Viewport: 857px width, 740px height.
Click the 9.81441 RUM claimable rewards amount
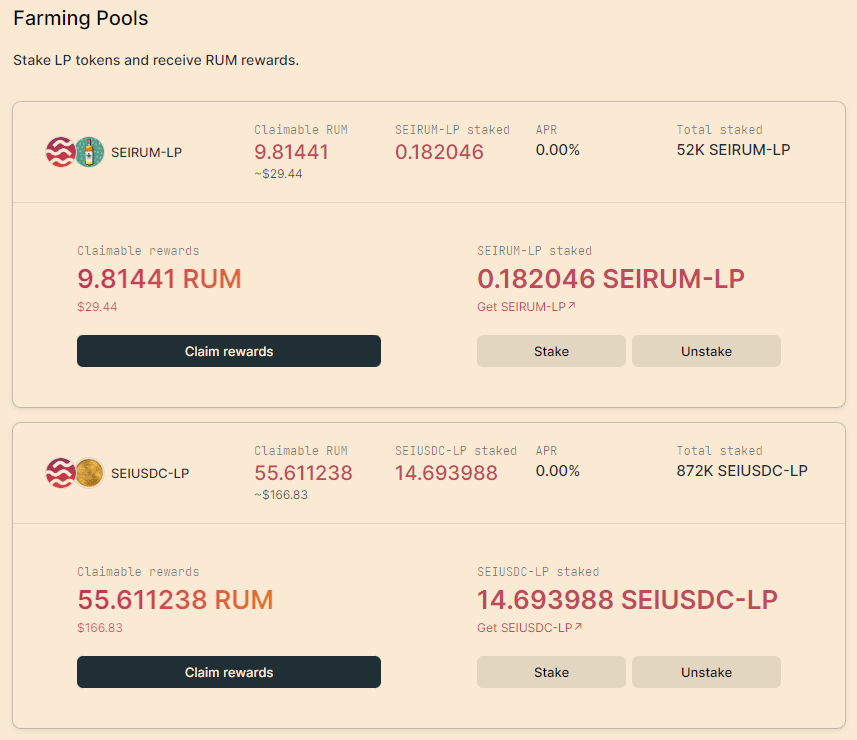(159, 279)
